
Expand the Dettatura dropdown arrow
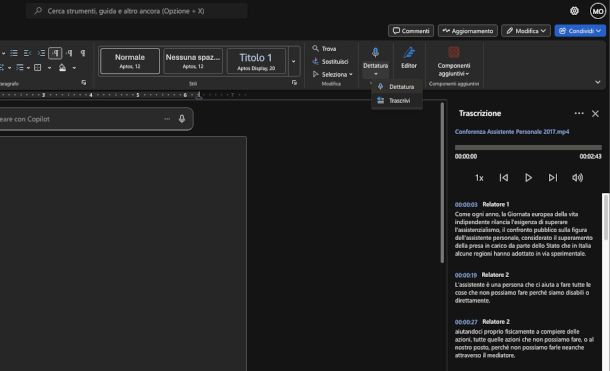[x=376, y=74]
